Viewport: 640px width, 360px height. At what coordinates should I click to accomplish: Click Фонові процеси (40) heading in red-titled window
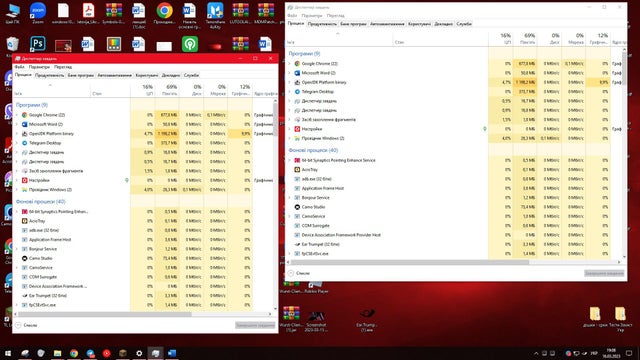[40, 202]
